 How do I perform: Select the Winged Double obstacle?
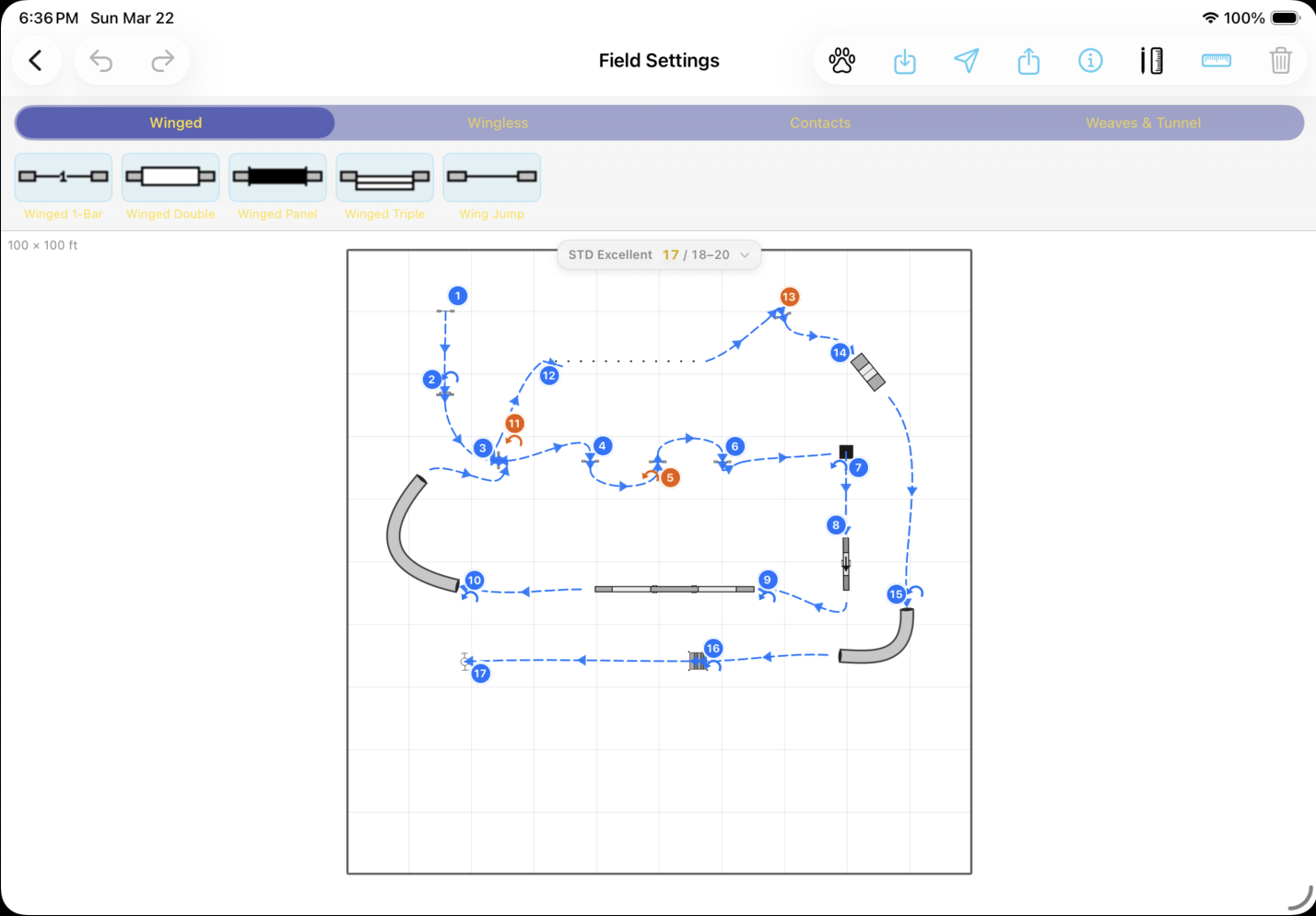[170, 178]
